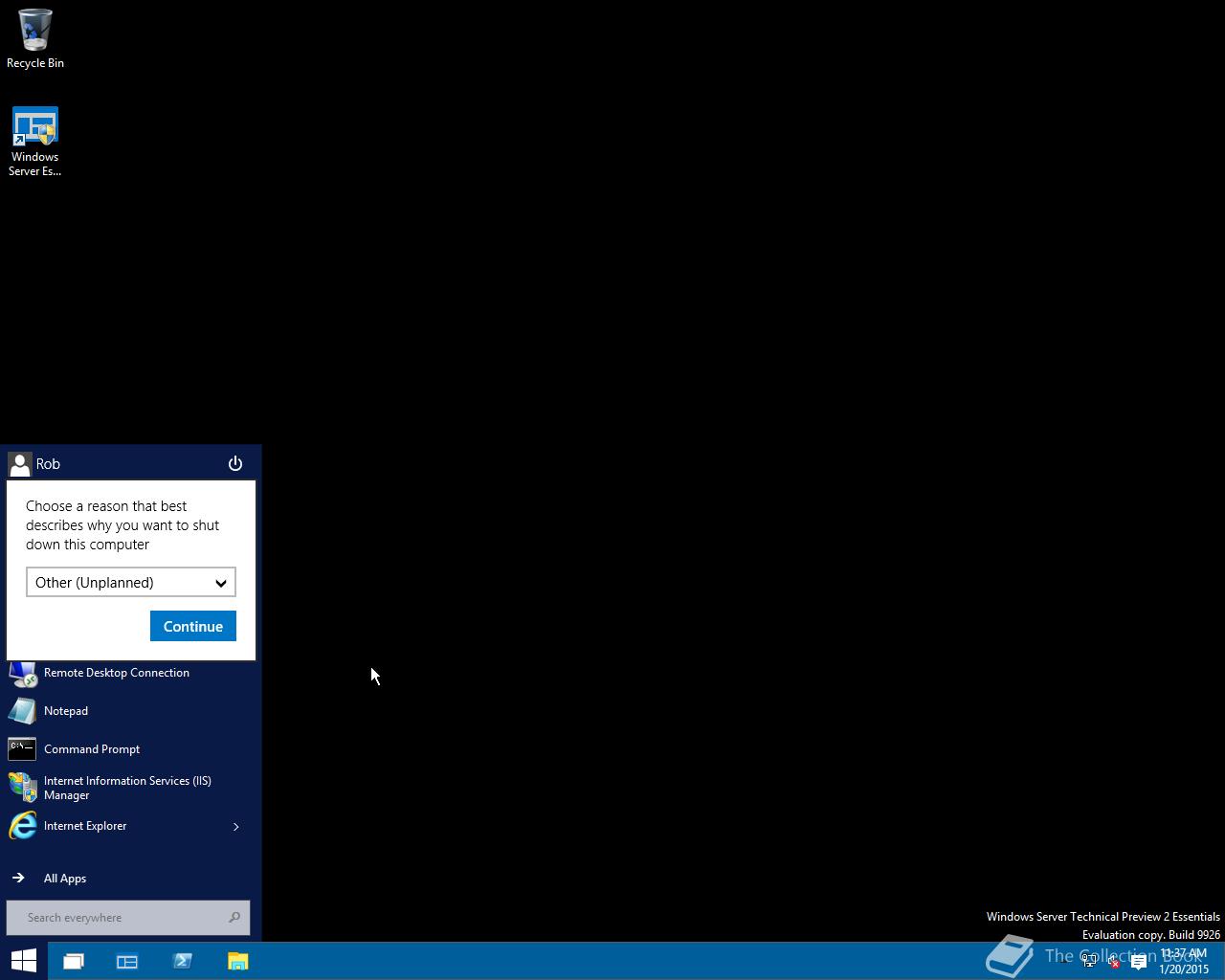Click the network tray icon
1225x980 pixels.
[1089, 962]
